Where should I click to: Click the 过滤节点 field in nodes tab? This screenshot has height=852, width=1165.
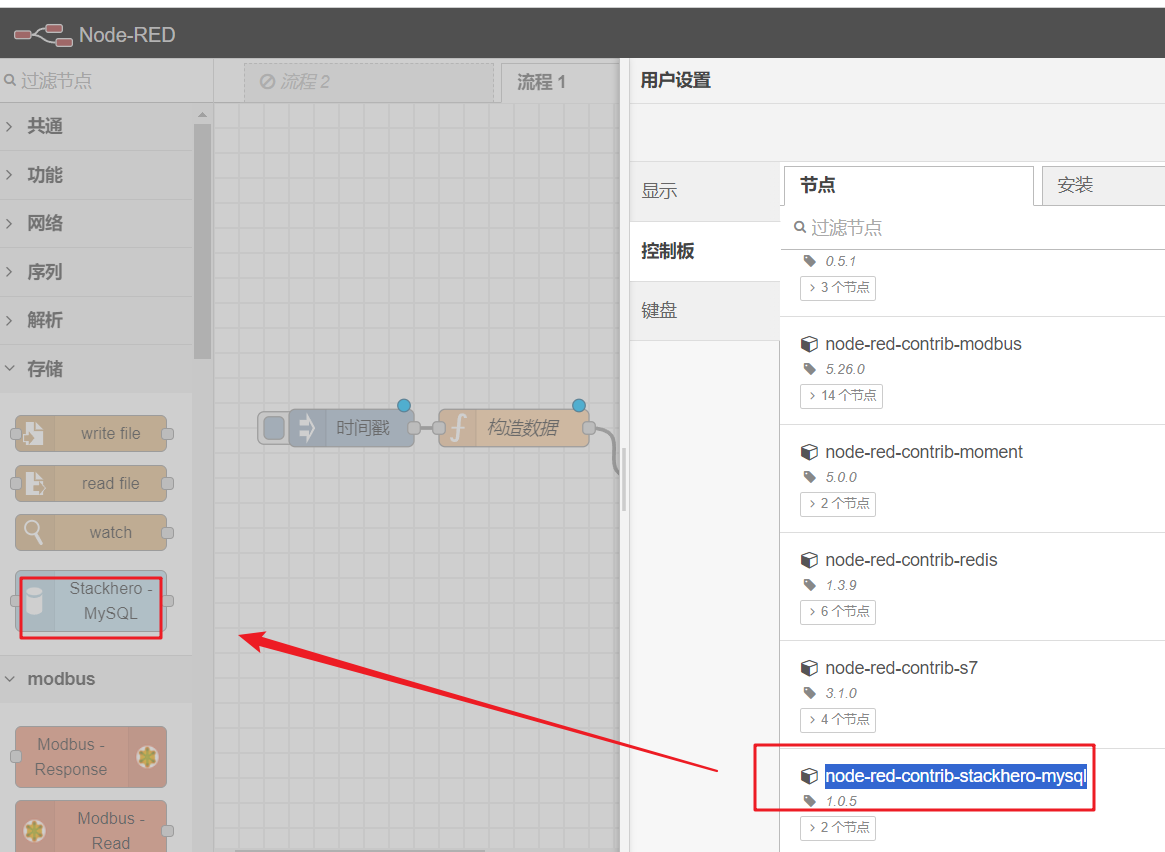(973, 227)
